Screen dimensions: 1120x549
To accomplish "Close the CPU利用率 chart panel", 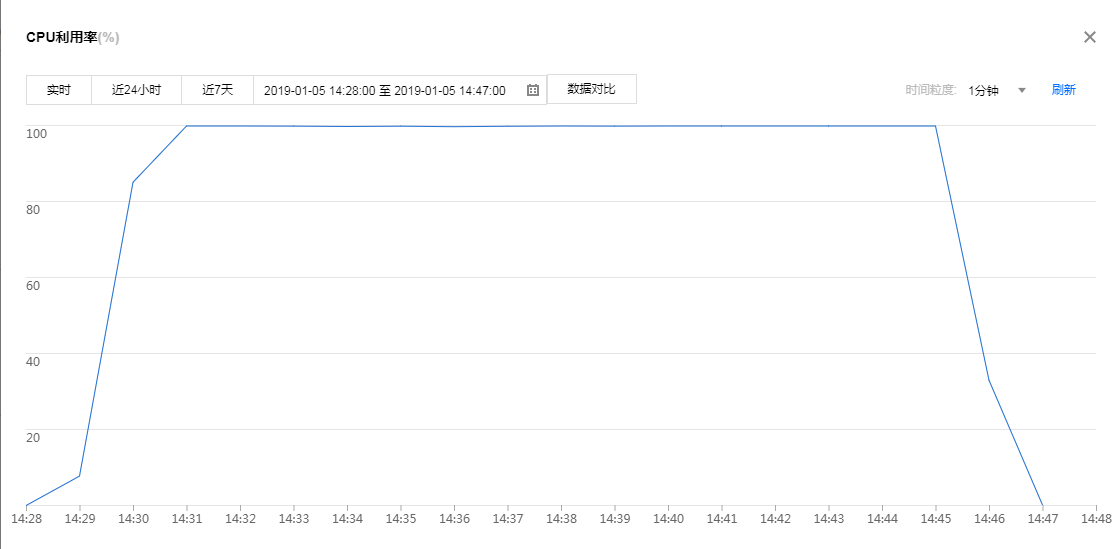I will click(x=1090, y=37).
